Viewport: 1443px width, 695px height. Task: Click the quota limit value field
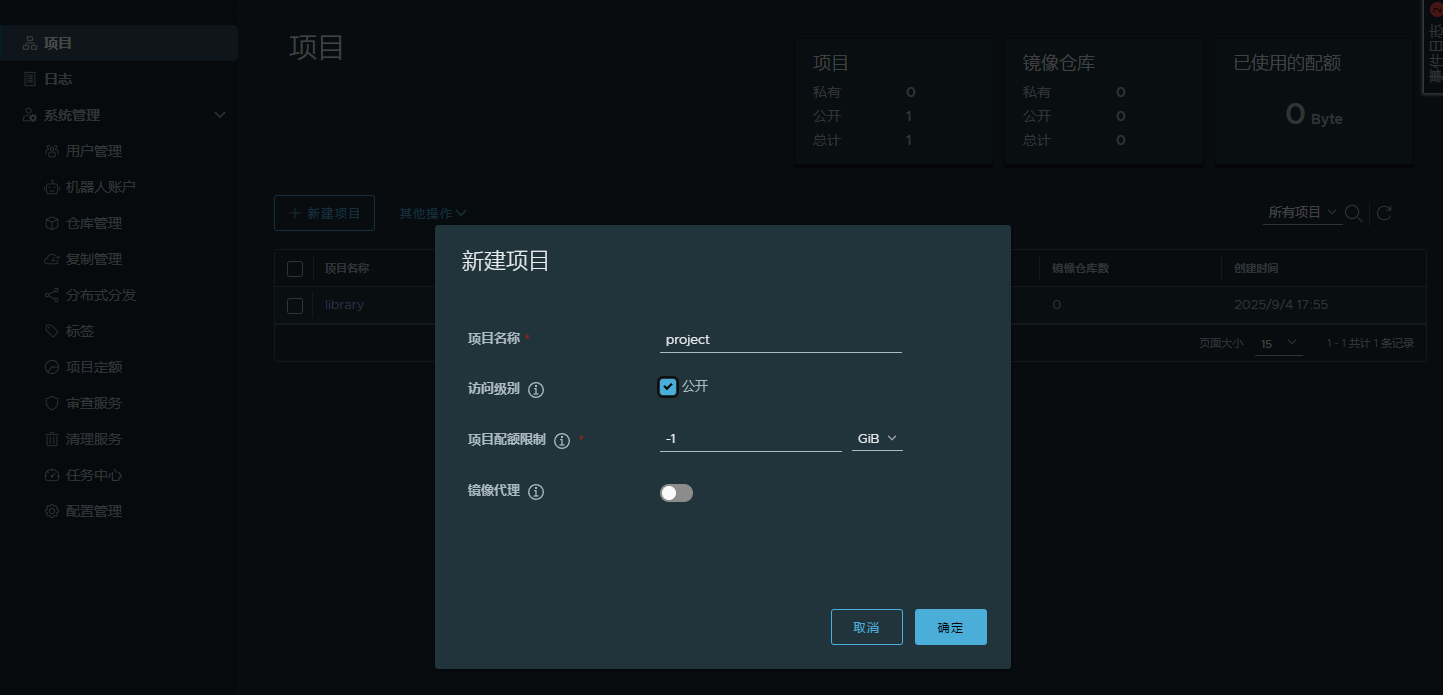750,439
